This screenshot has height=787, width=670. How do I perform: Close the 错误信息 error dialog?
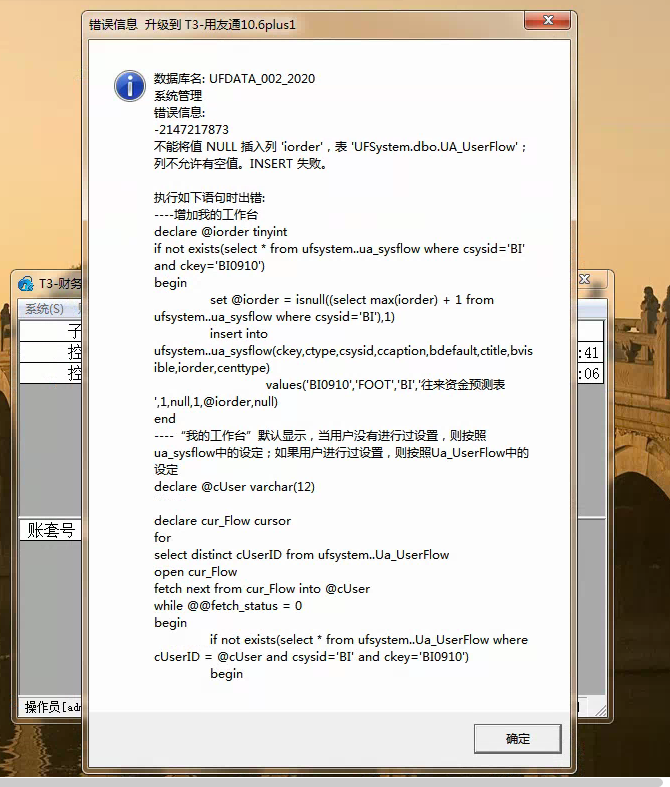pyautogui.click(x=548, y=21)
